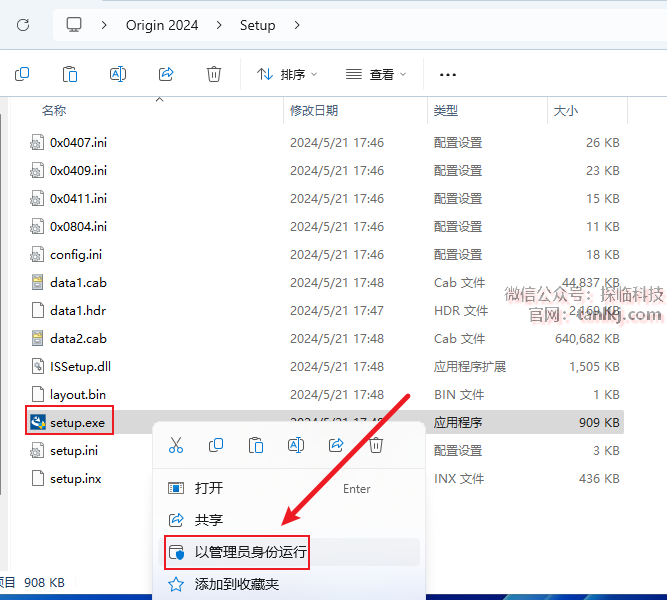
Task: Open the See more options ellipsis
Action: tap(448, 74)
